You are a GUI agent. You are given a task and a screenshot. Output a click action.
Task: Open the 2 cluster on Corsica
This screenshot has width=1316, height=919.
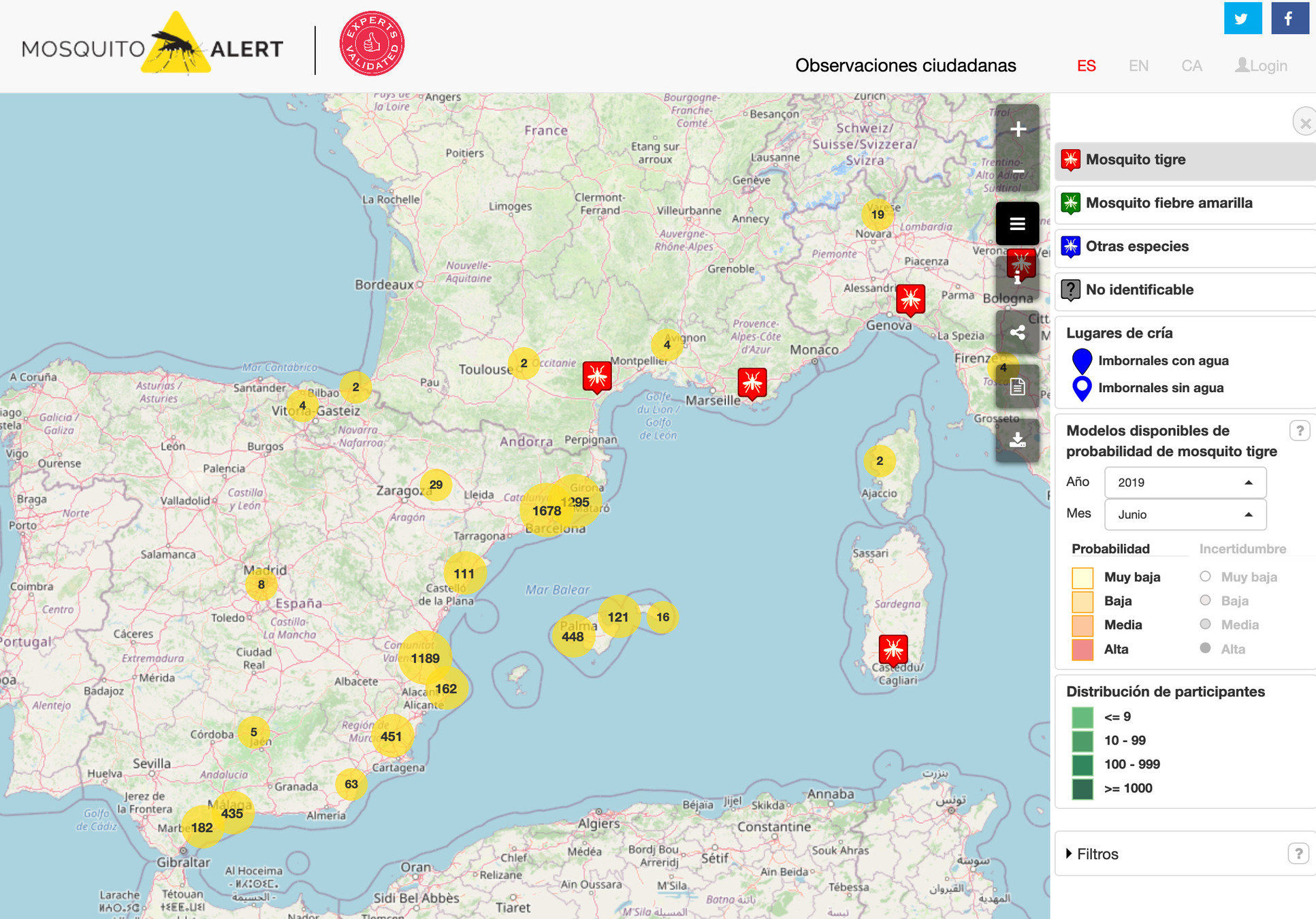880,461
